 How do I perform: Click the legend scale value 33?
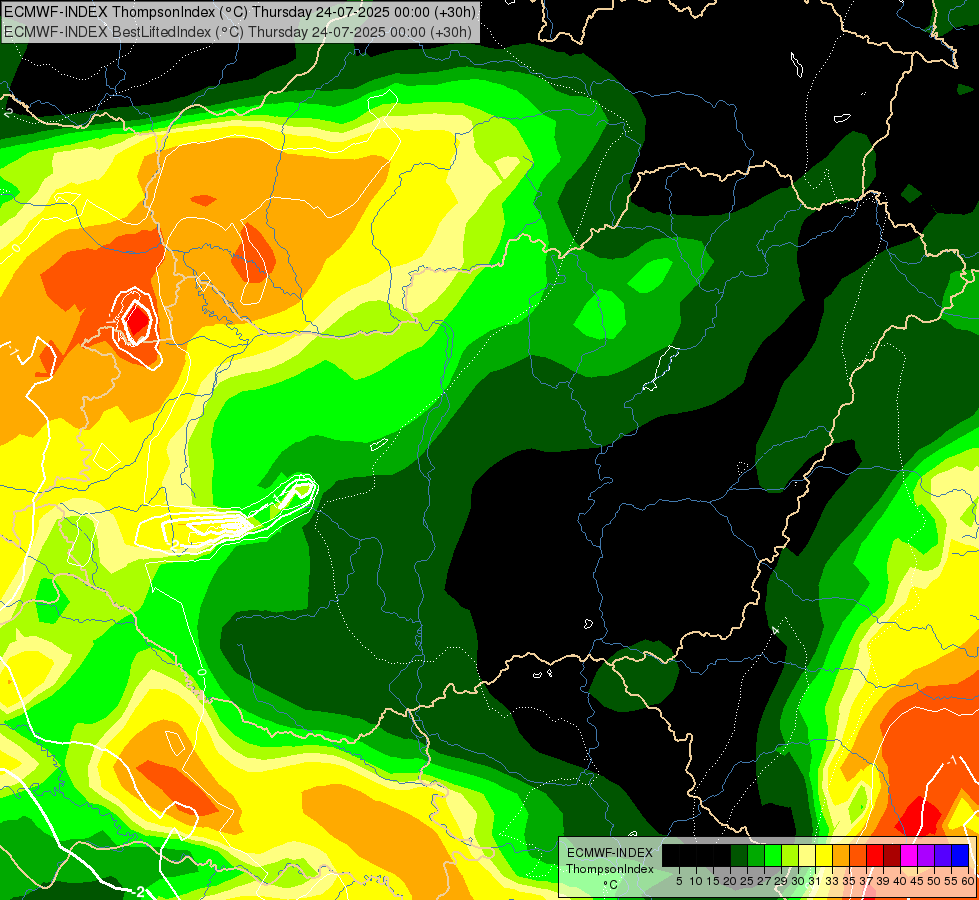click(x=832, y=881)
